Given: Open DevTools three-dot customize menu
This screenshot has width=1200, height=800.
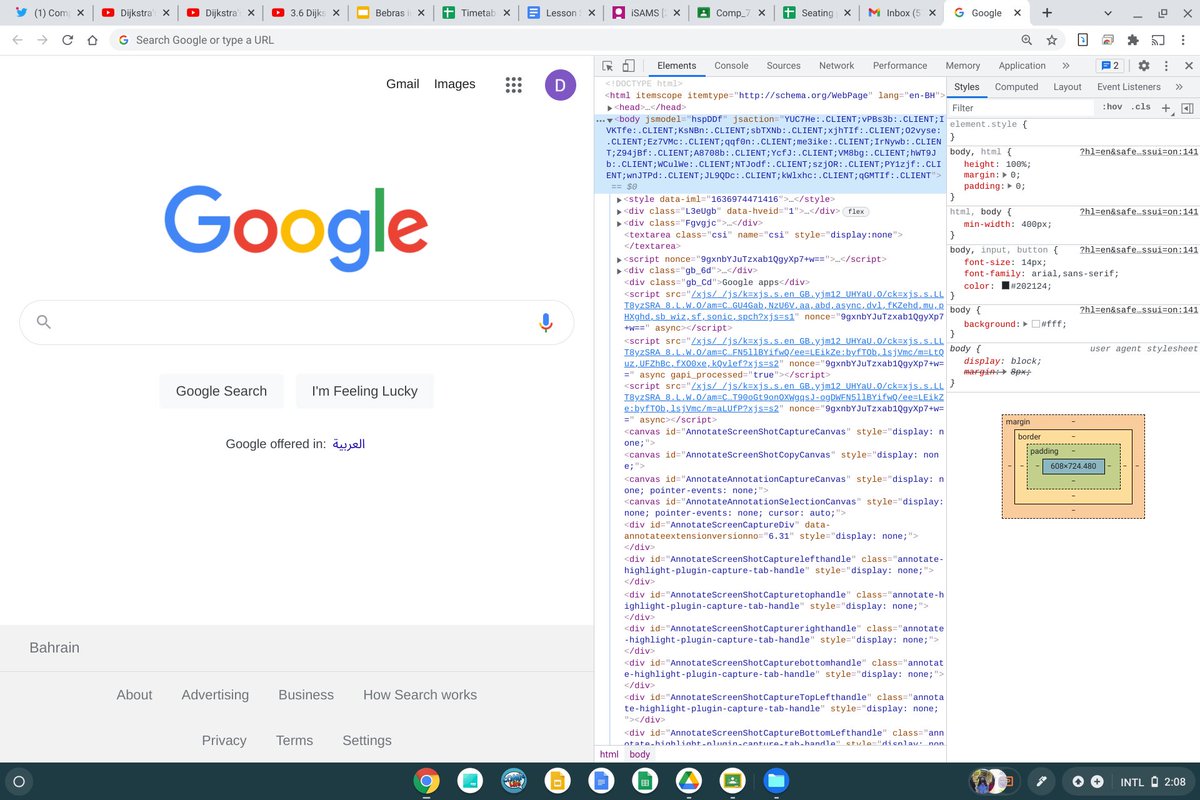Looking at the screenshot, I should [x=1166, y=66].
